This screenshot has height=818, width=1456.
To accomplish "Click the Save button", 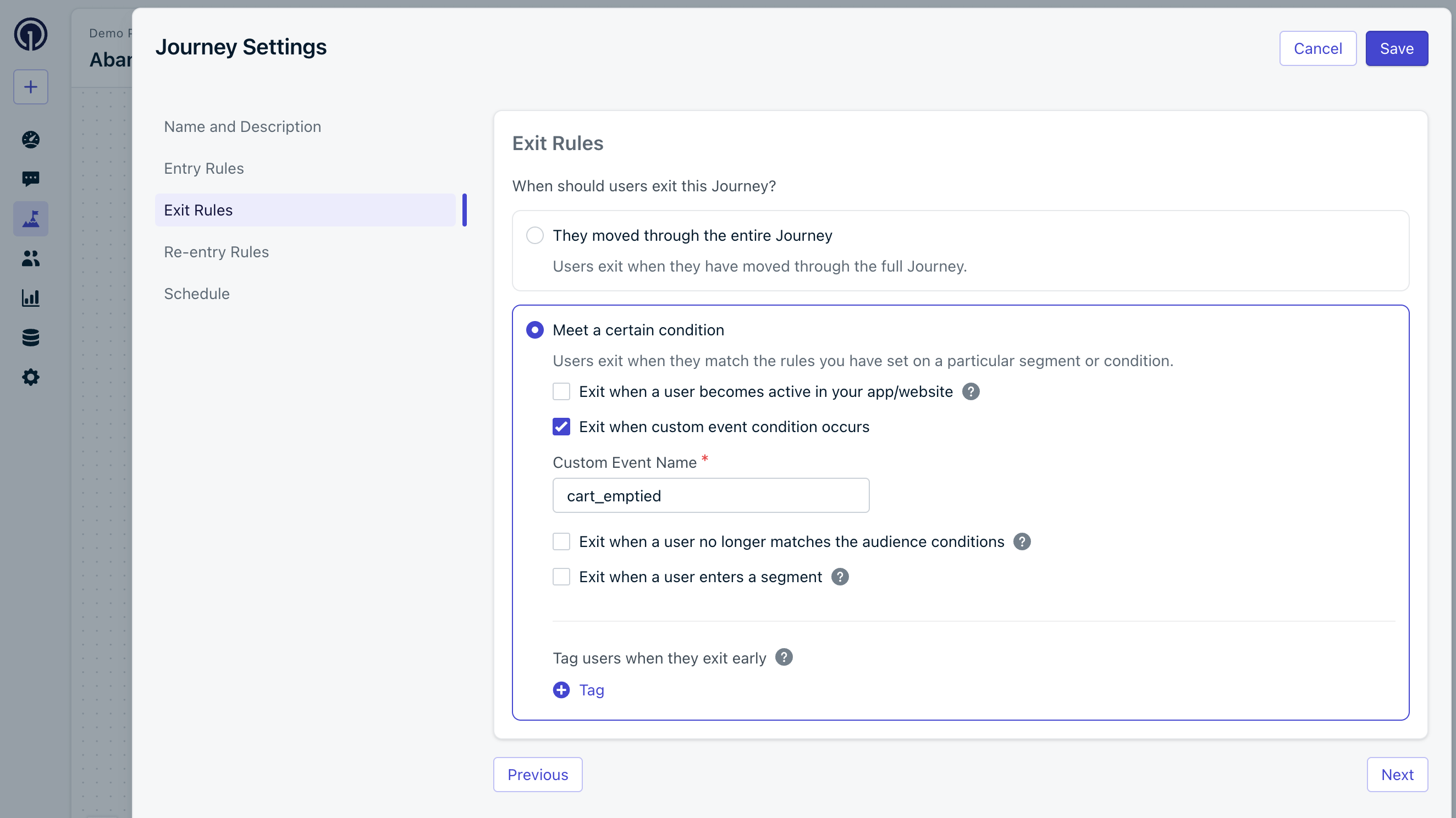I will pos(1396,48).
